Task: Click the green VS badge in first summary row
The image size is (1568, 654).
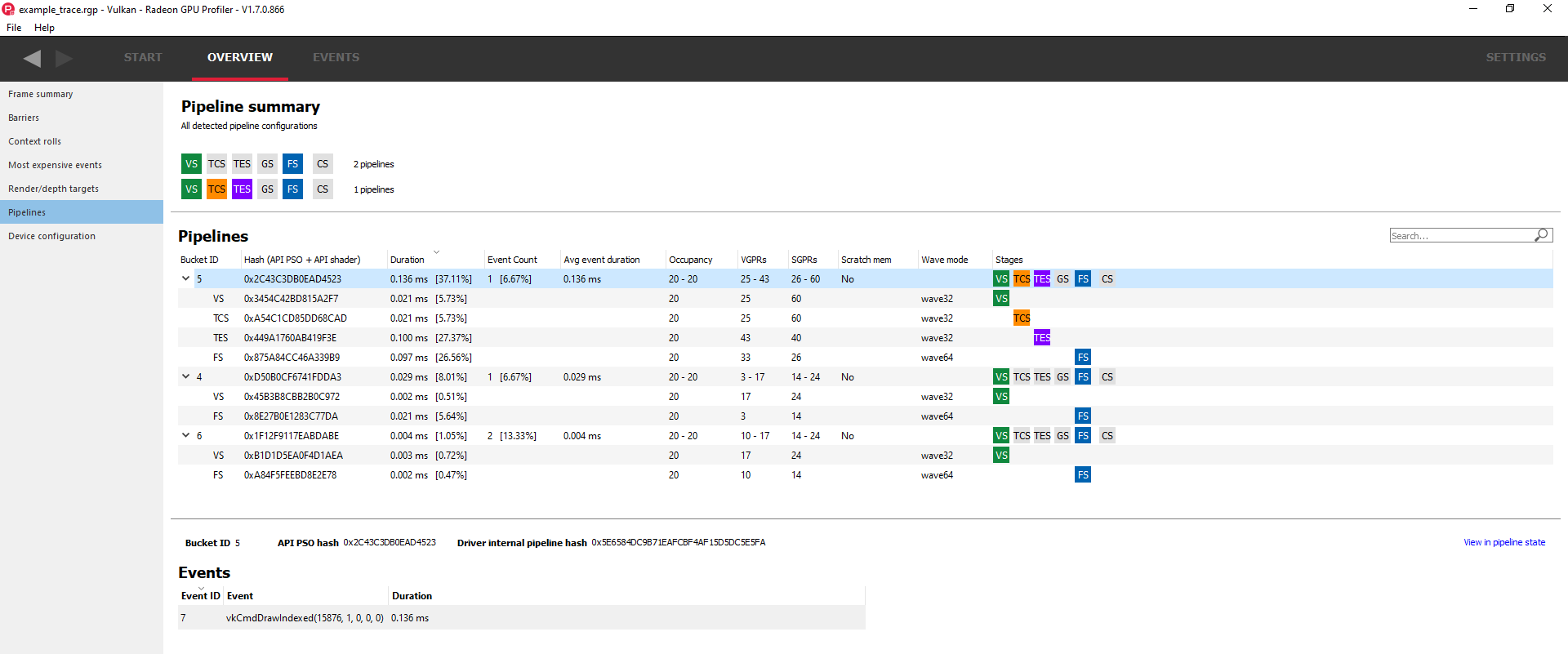Action: pos(191,164)
